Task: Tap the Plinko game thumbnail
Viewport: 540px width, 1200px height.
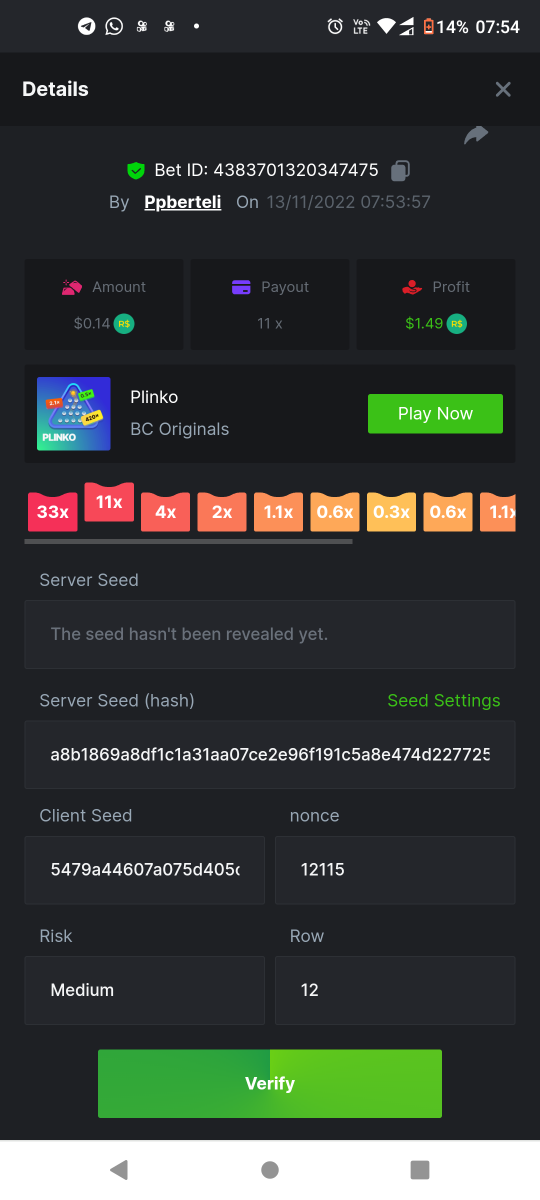Action: coord(74,413)
